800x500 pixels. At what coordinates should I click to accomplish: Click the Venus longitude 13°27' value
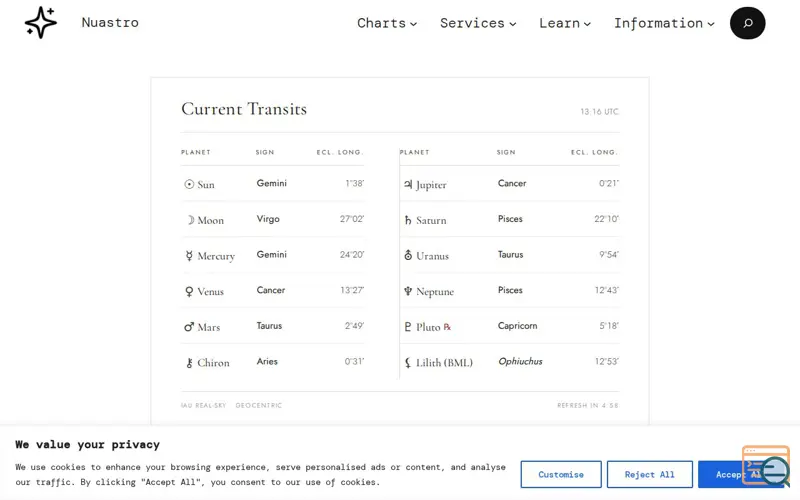(352, 290)
